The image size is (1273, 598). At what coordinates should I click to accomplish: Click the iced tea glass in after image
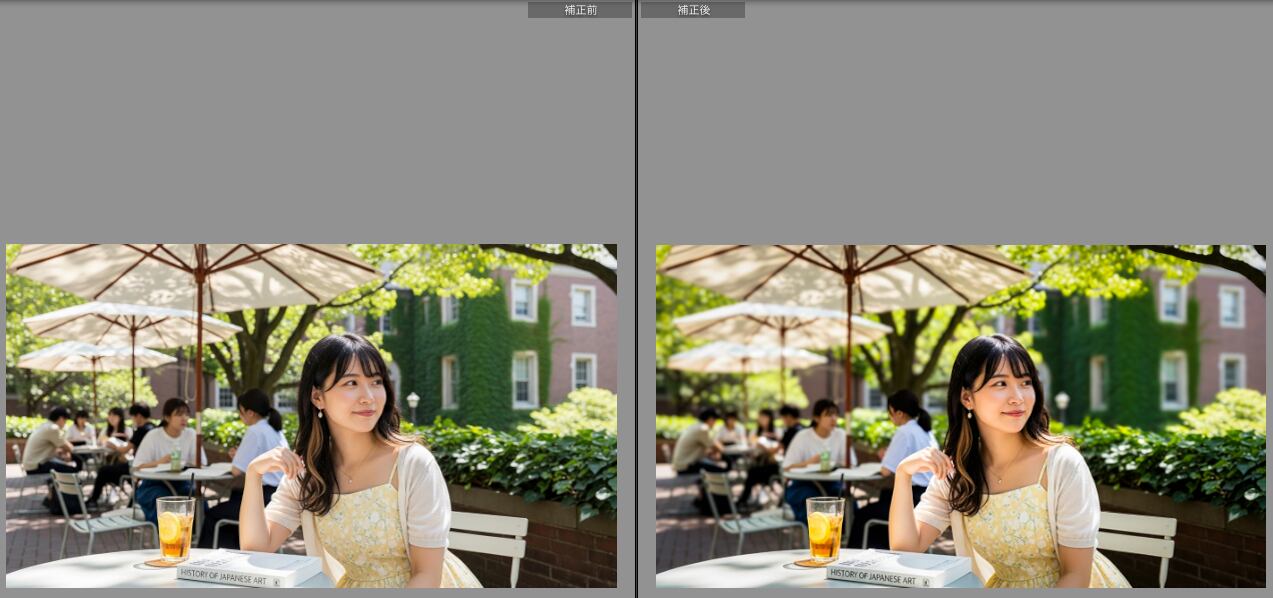[x=825, y=528]
